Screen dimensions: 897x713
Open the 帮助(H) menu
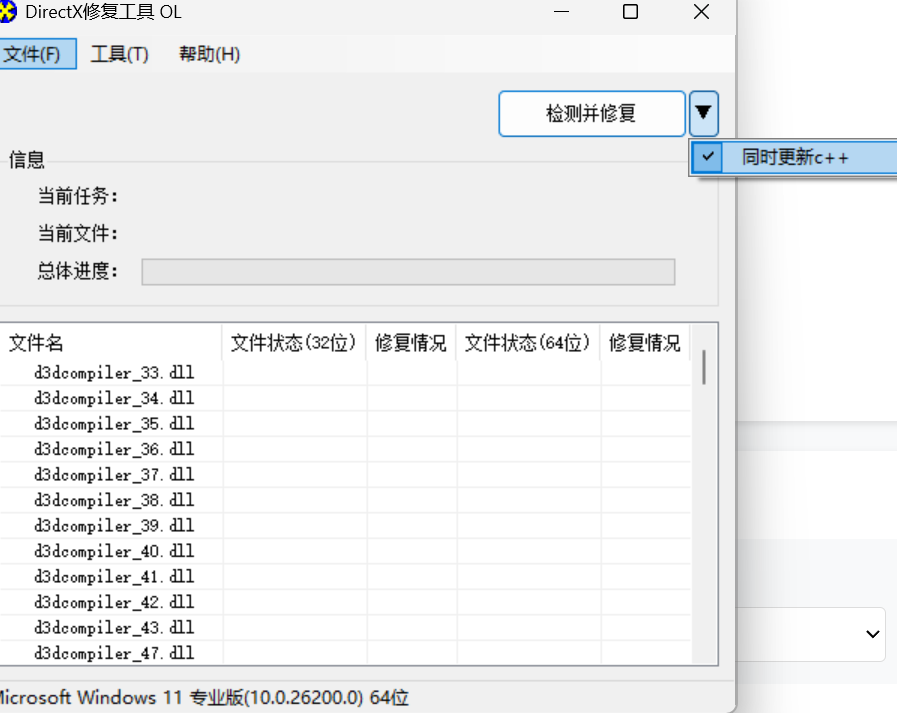point(209,54)
